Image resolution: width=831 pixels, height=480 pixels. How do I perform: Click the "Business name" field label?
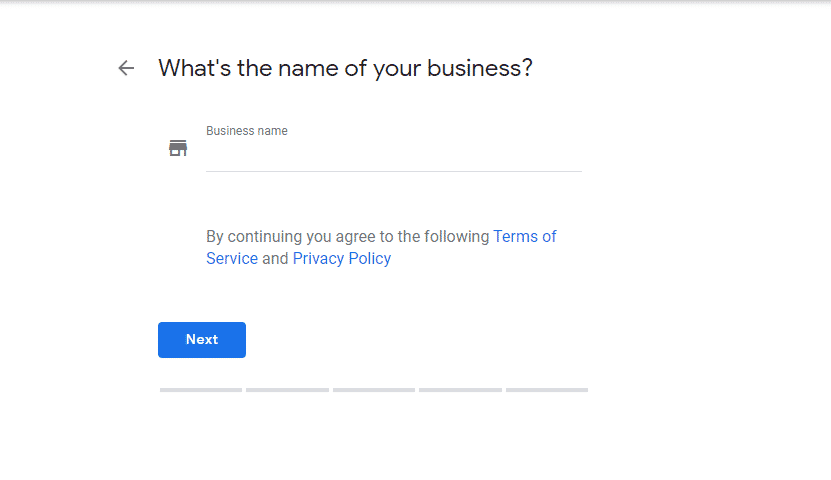247,131
